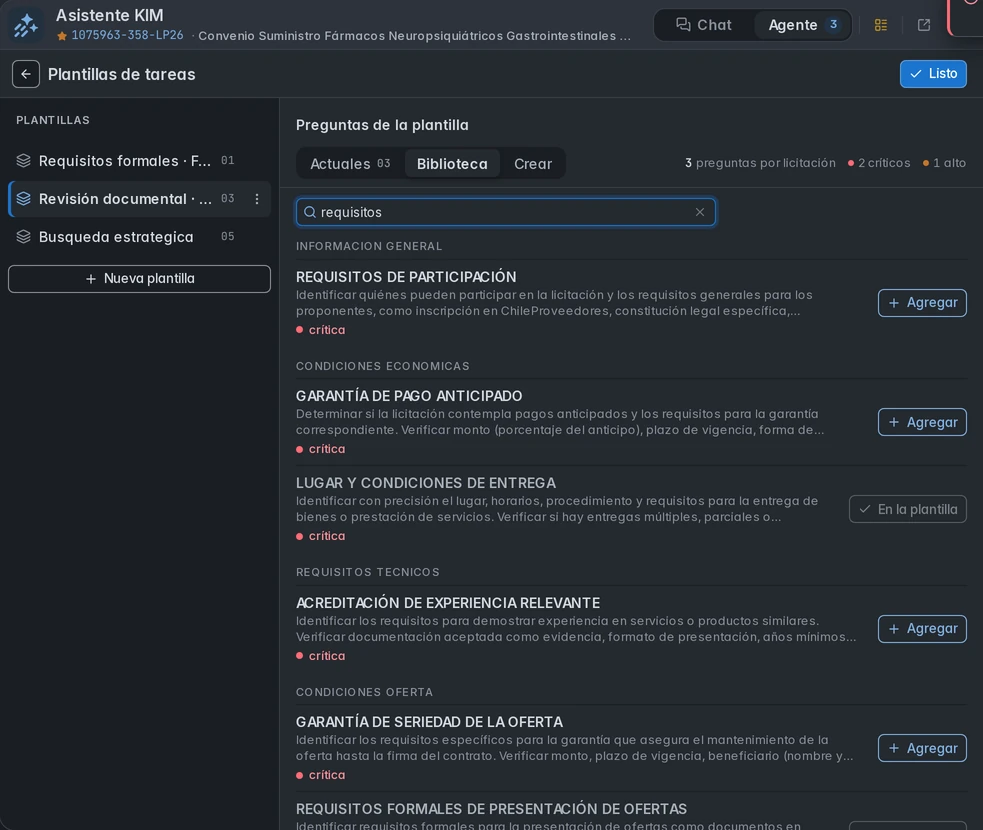The height and width of the screenshot is (830, 983).
Task: Click the CONDICIONES ECONOMICAS section header
Action: [x=382, y=366]
